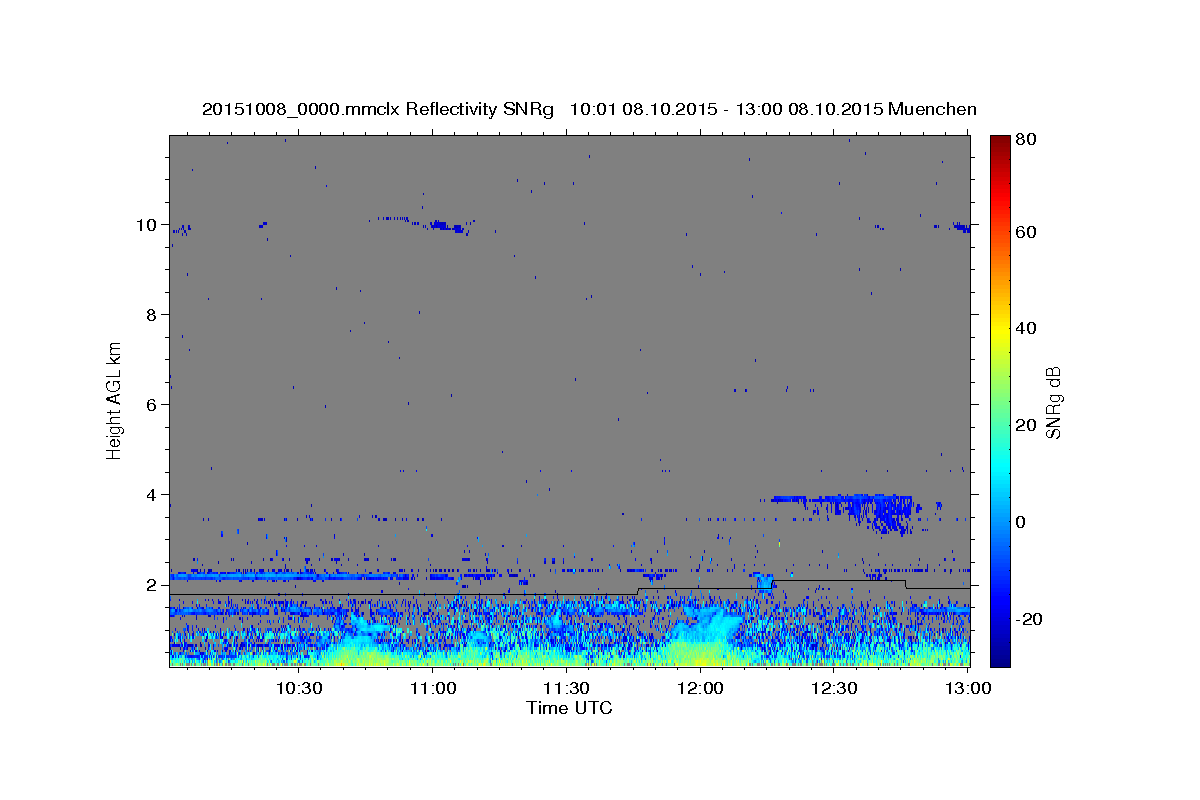Screen dimensions: 1200x800
Task: Click the height tick label 4
Action: click(152, 495)
